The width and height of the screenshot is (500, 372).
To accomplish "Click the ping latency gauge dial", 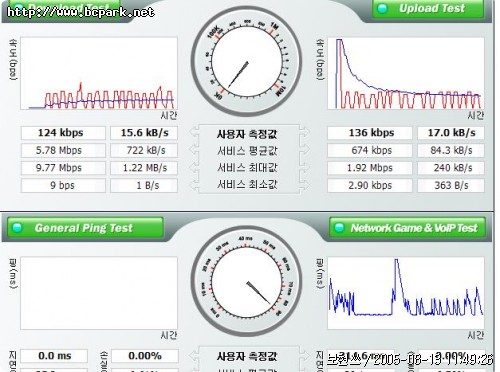I will click(247, 281).
